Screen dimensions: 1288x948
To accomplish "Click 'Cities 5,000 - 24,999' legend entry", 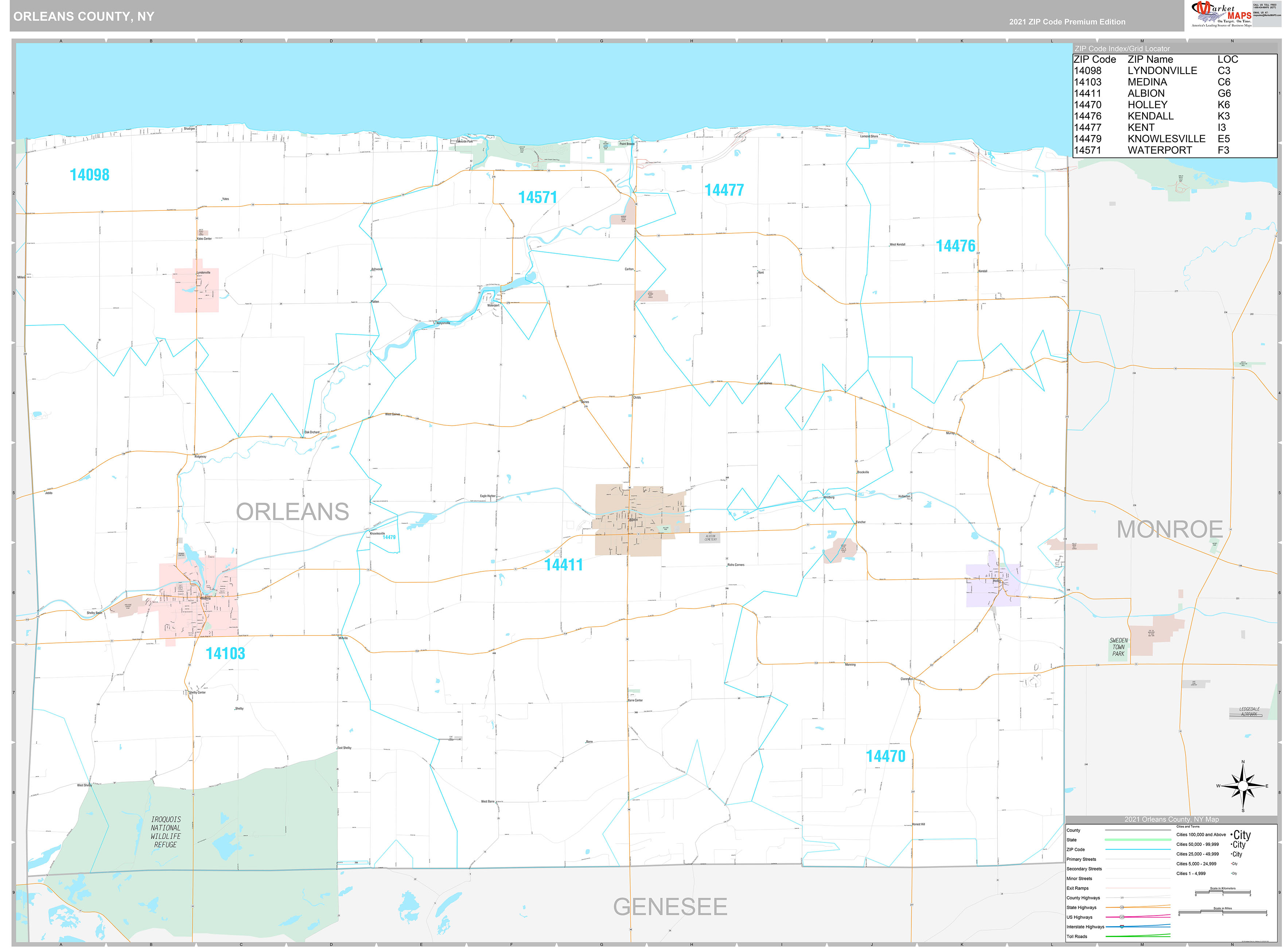I will [1196, 864].
